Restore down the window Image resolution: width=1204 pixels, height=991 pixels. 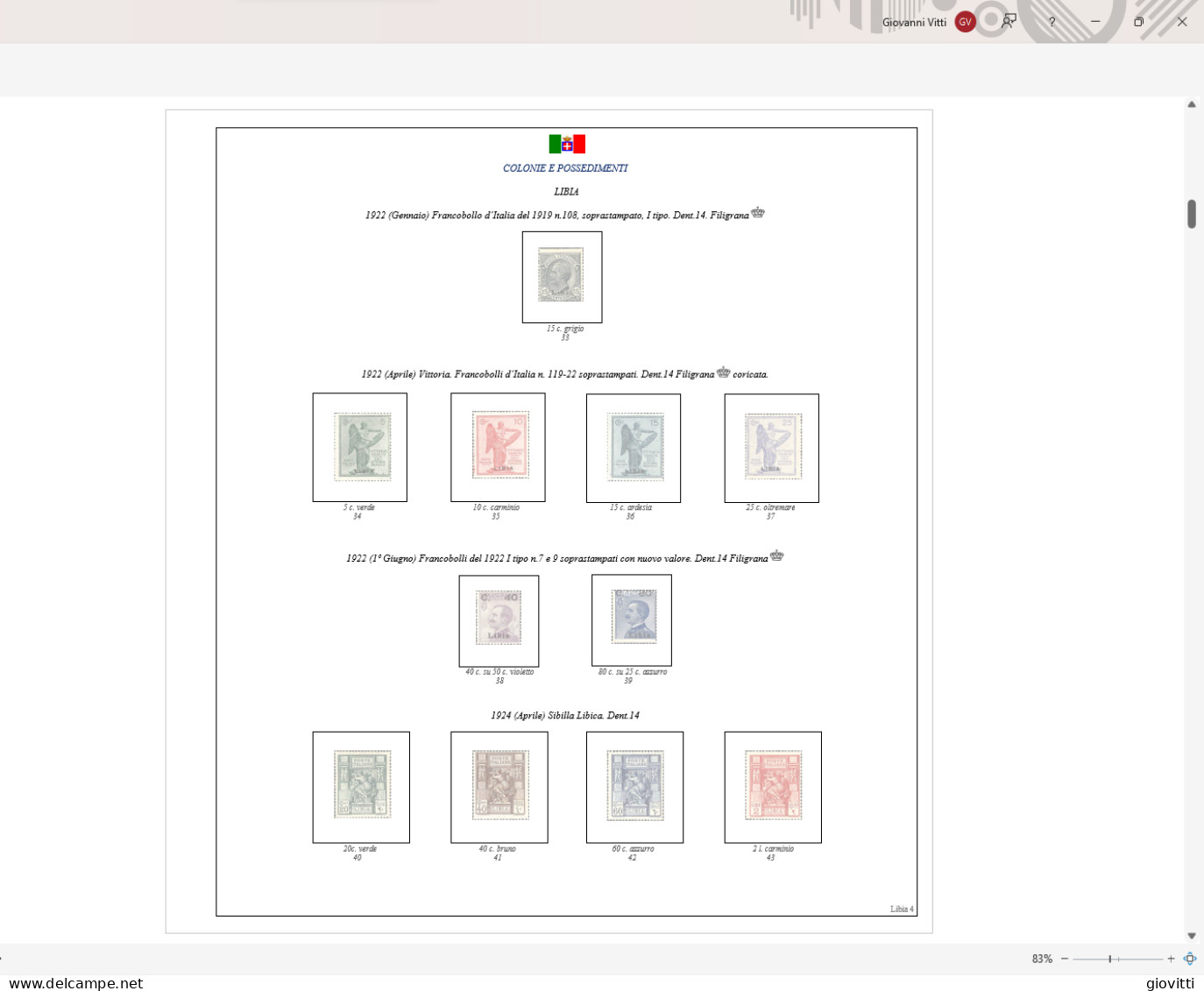(x=1138, y=22)
